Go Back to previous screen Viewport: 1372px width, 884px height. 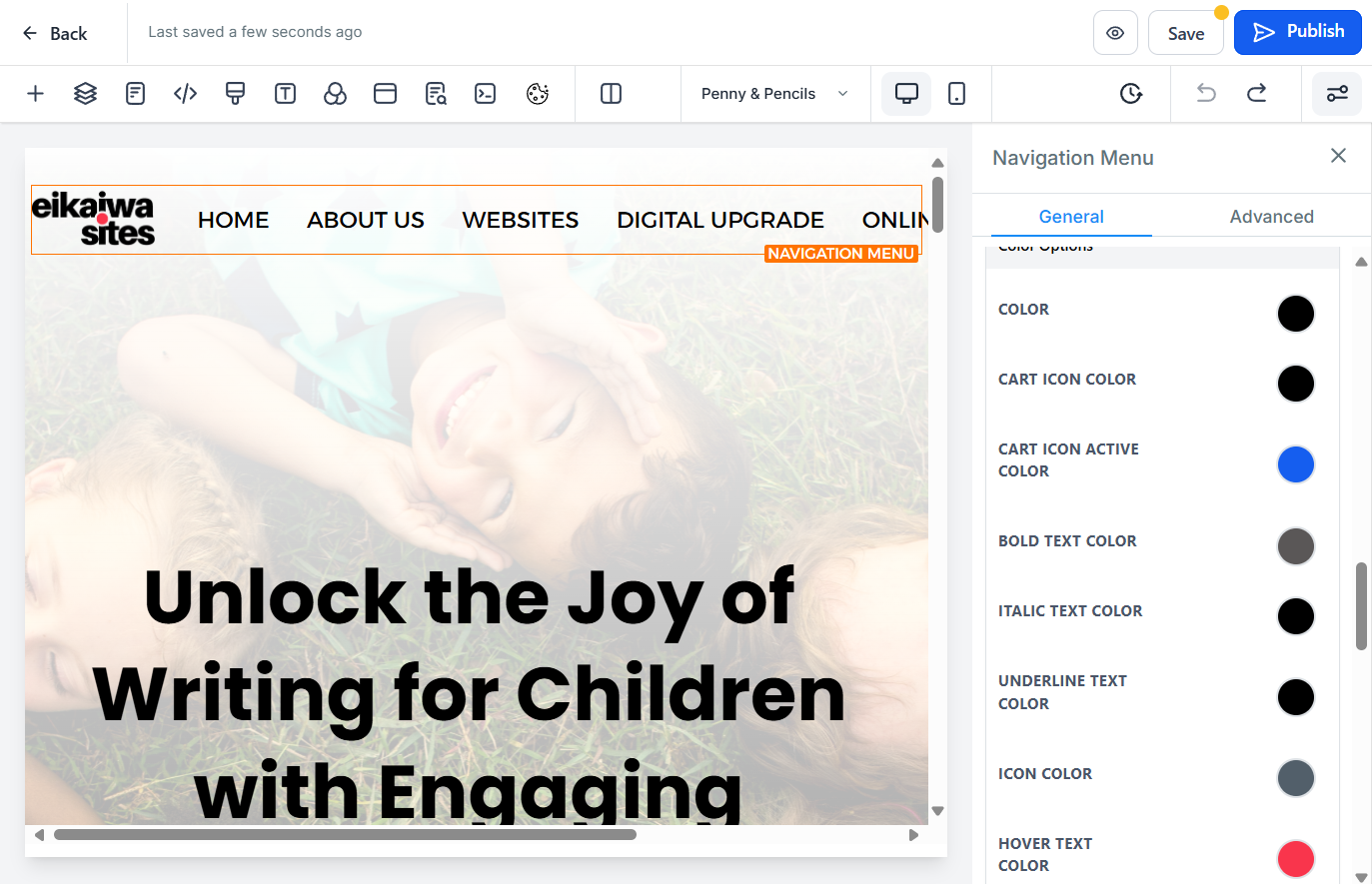(x=55, y=33)
